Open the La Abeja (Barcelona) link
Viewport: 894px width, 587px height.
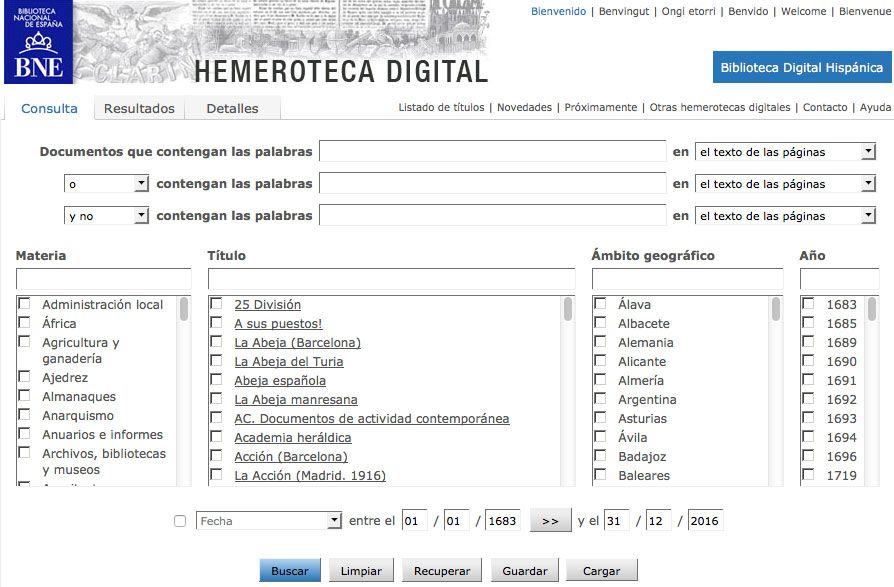point(298,343)
